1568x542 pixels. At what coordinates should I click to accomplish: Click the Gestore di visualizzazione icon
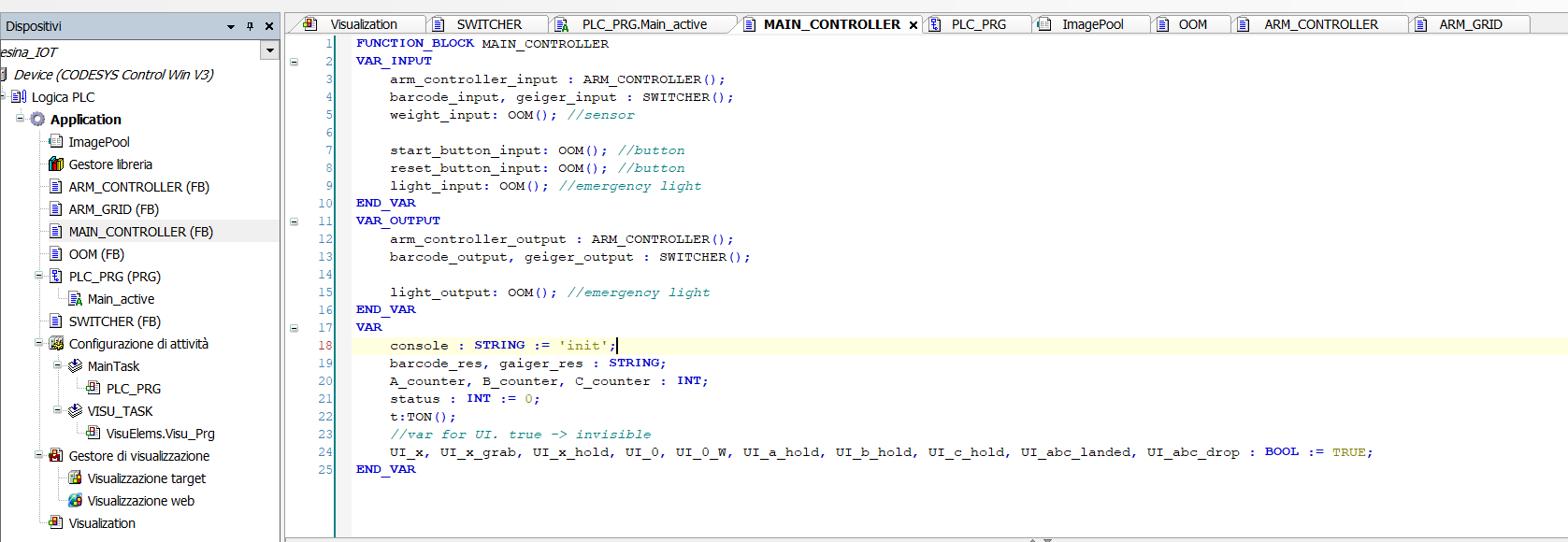(x=56, y=455)
